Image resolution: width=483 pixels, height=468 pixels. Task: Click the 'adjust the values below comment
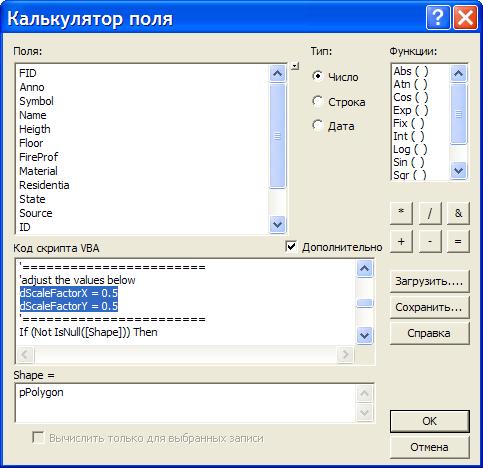(77, 280)
